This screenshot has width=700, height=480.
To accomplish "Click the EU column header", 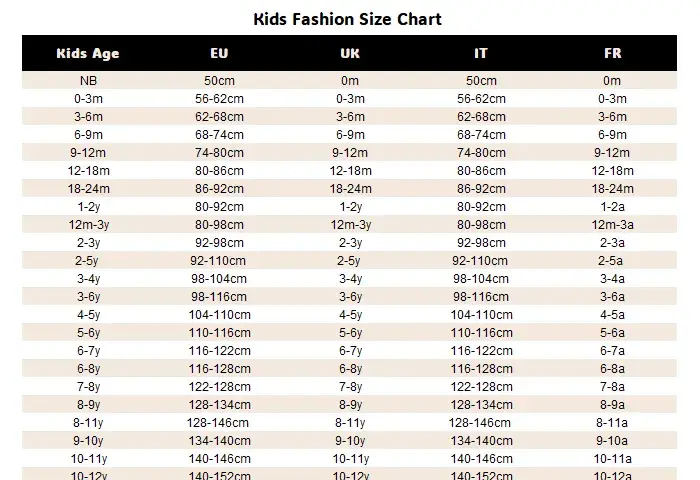I will pyautogui.click(x=219, y=53).
